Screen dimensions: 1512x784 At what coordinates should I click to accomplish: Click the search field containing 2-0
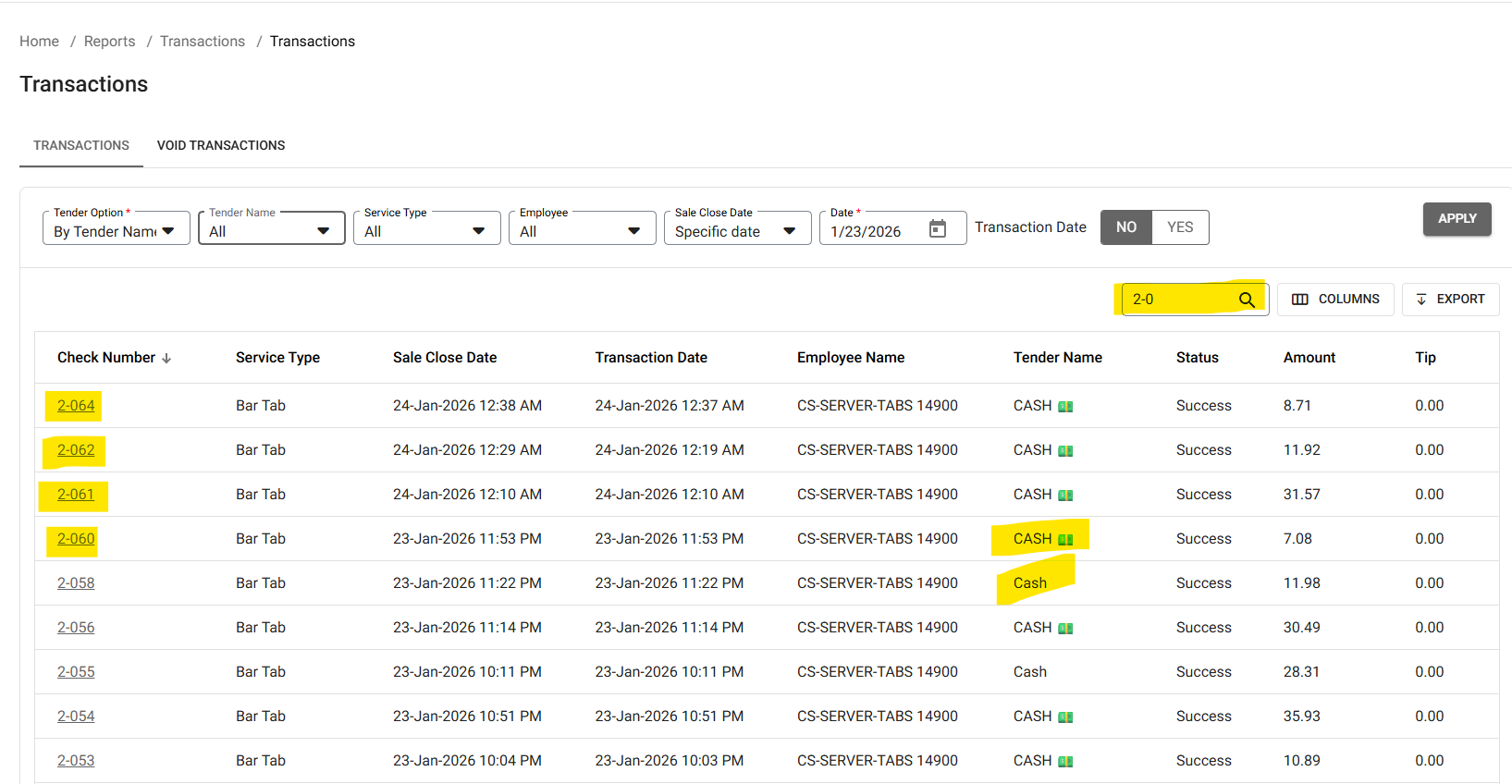pyautogui.click(x=1179, y=300)
